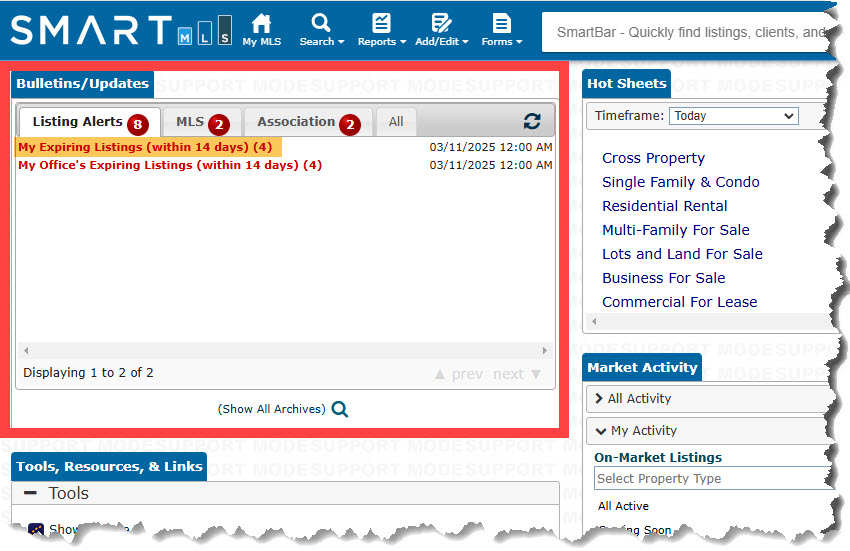The height and width of the screenshot is (551, 850).
Task: Open Commercial For Lease hot sheet
Action: (x=679, y=302)
